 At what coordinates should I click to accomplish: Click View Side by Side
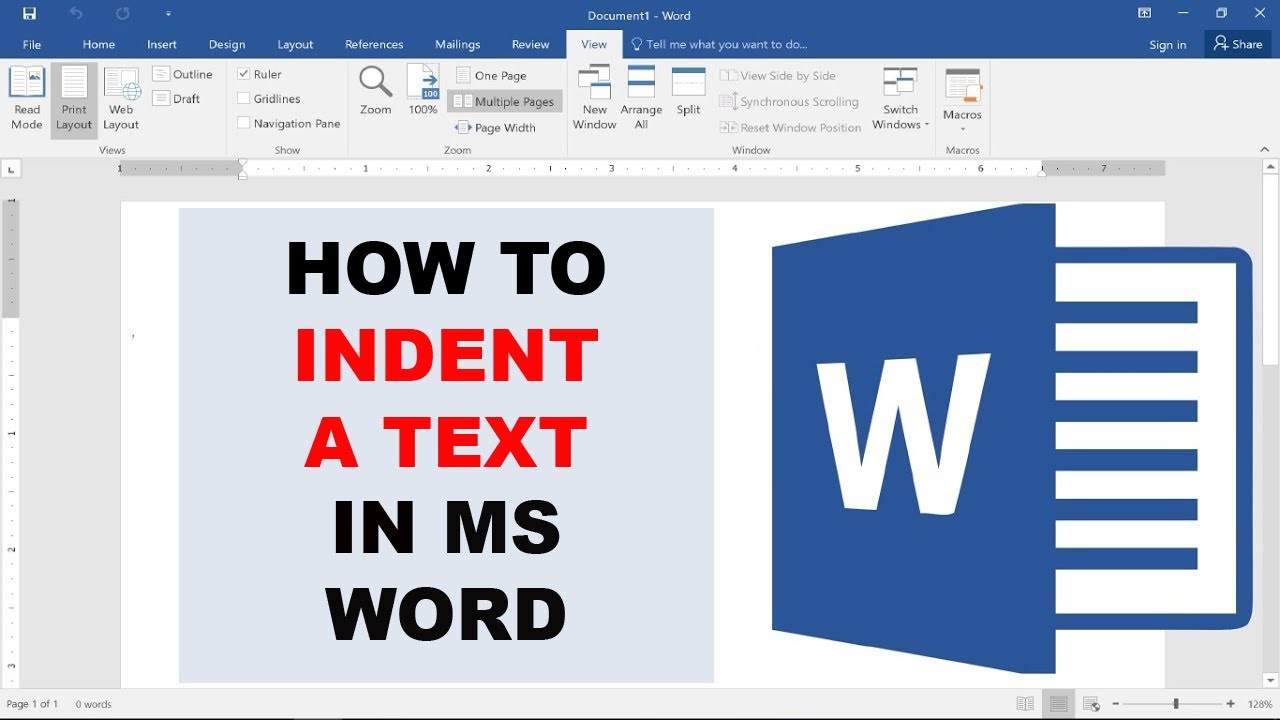[x=778, y=75]
